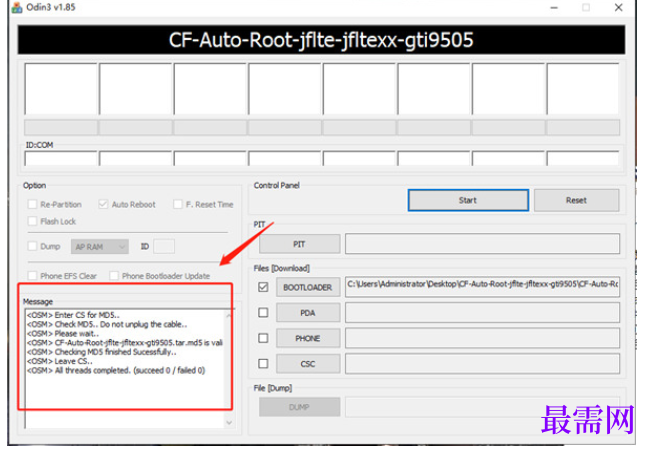This screenshot has height=451, width=653.
Task: Click the Reset button
Action: point(576,200)
